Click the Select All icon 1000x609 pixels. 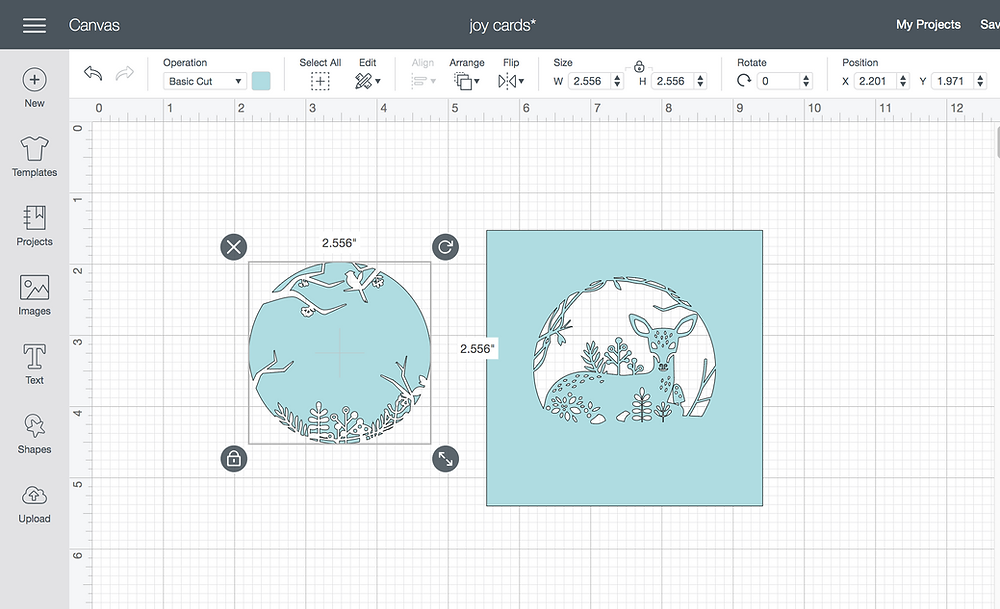pyautogui.click(x=320, y=81)
